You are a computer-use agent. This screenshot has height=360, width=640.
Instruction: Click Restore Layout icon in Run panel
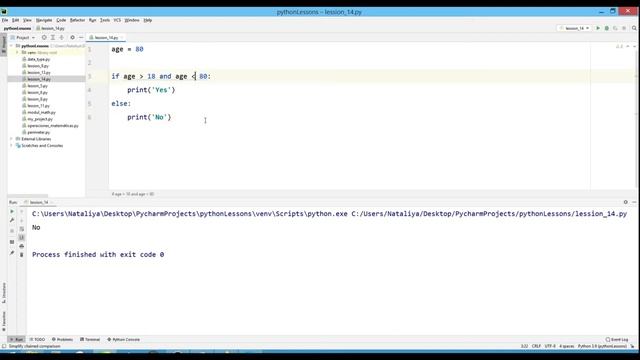point(12,242)
